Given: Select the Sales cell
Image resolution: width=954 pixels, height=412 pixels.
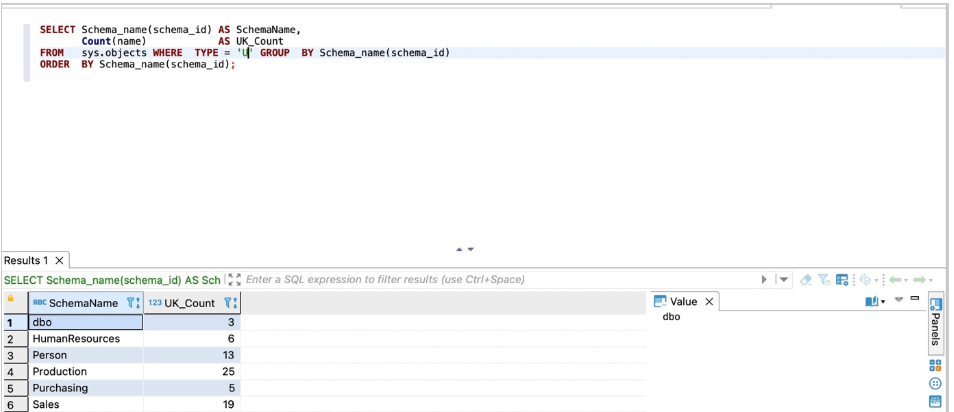Looking at the screenshot, I should pyautogui.click(x=85, y=404).
